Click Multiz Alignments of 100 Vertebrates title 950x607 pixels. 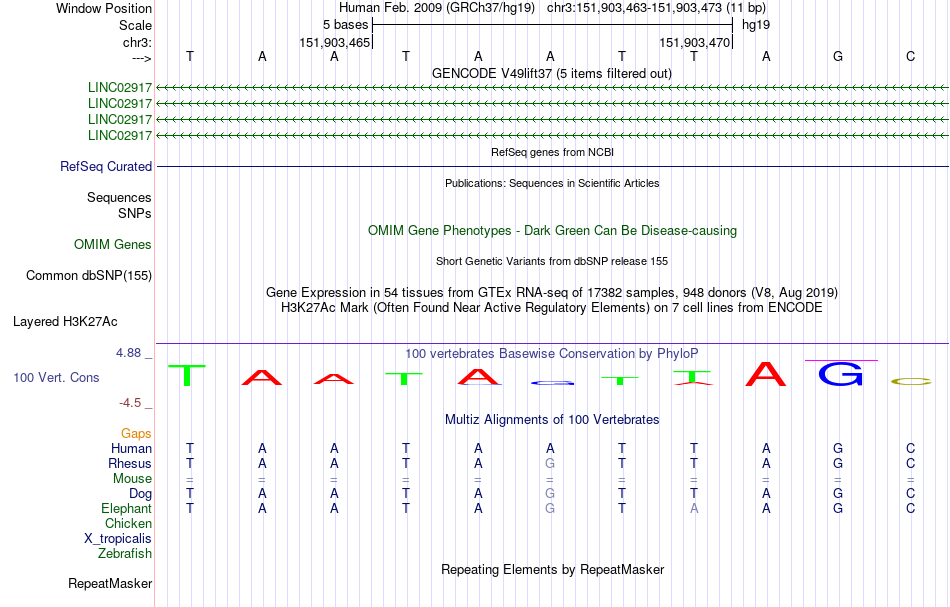pos(552,419)
